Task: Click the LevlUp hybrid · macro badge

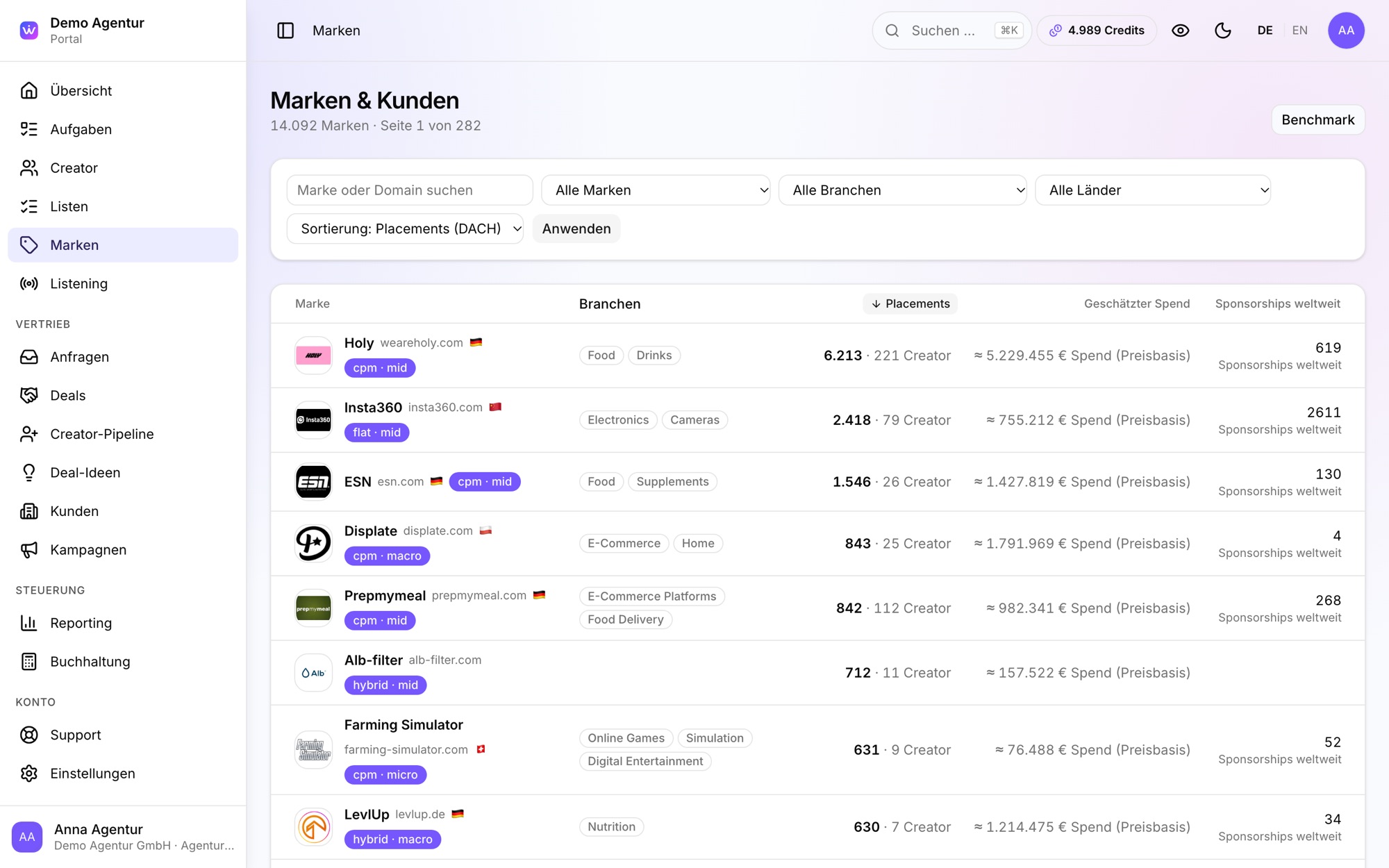Action: coord(392,839)
